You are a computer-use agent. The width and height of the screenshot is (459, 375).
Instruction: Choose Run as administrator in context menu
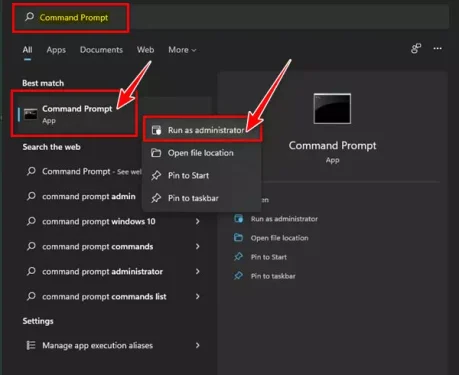(202, 130)
